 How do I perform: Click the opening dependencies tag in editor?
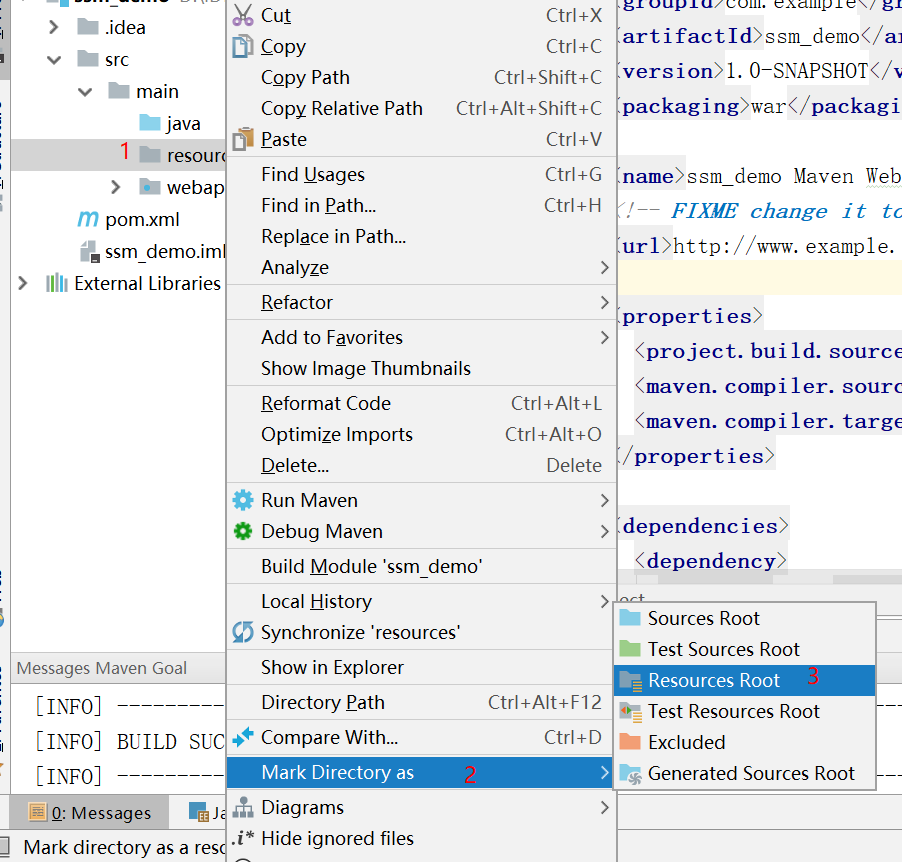point(703,526)
